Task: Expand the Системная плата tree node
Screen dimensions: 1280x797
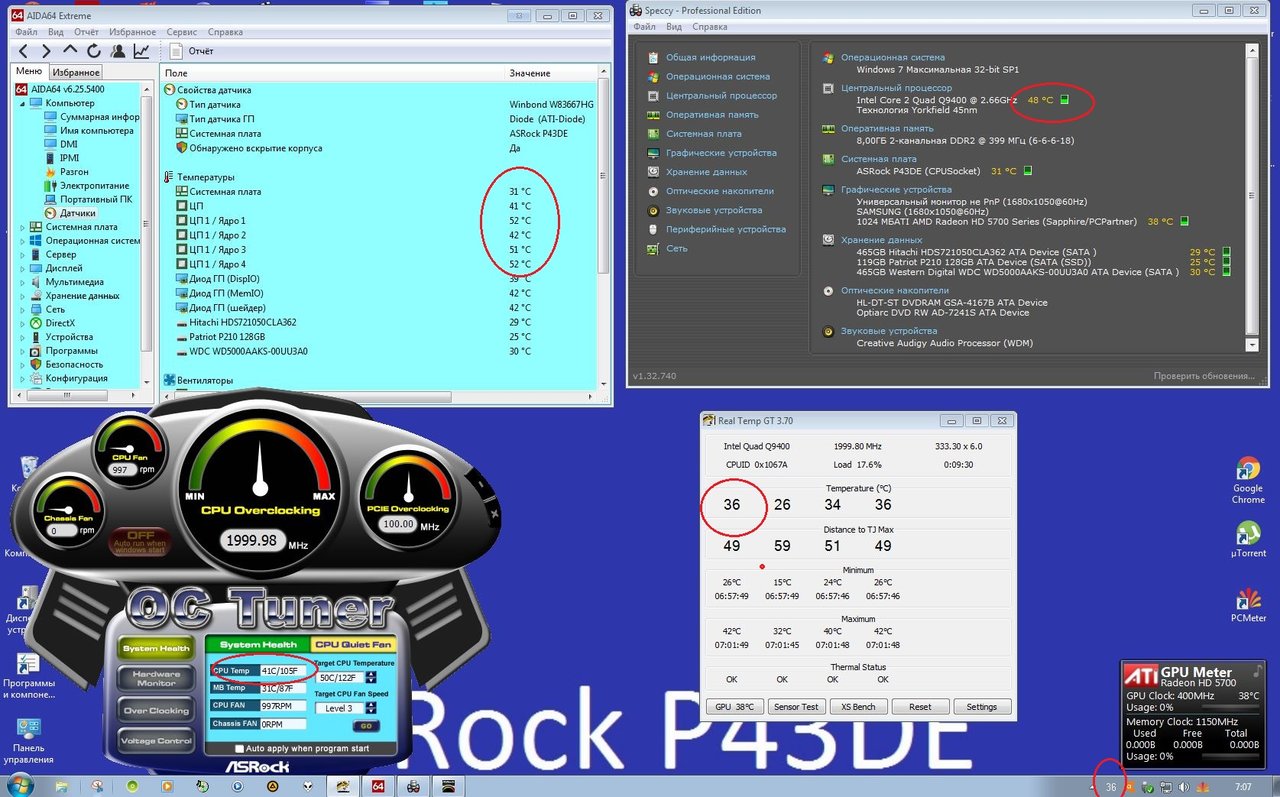Action: pyautogui.click(x=23, y=227)
